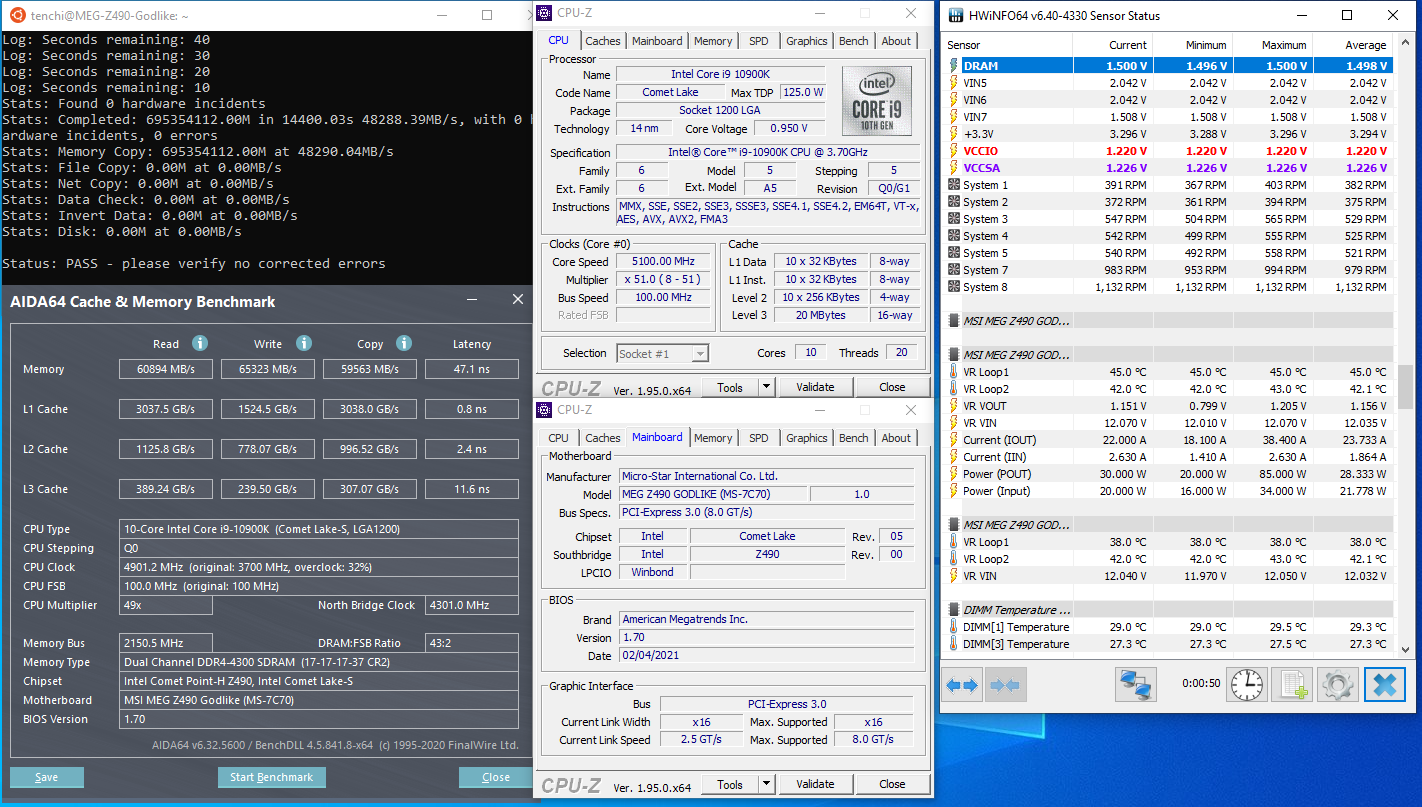Click the icon beside Power (POUT) row
This screenshot has height=807, width=1422.
[x=954, y=474]
